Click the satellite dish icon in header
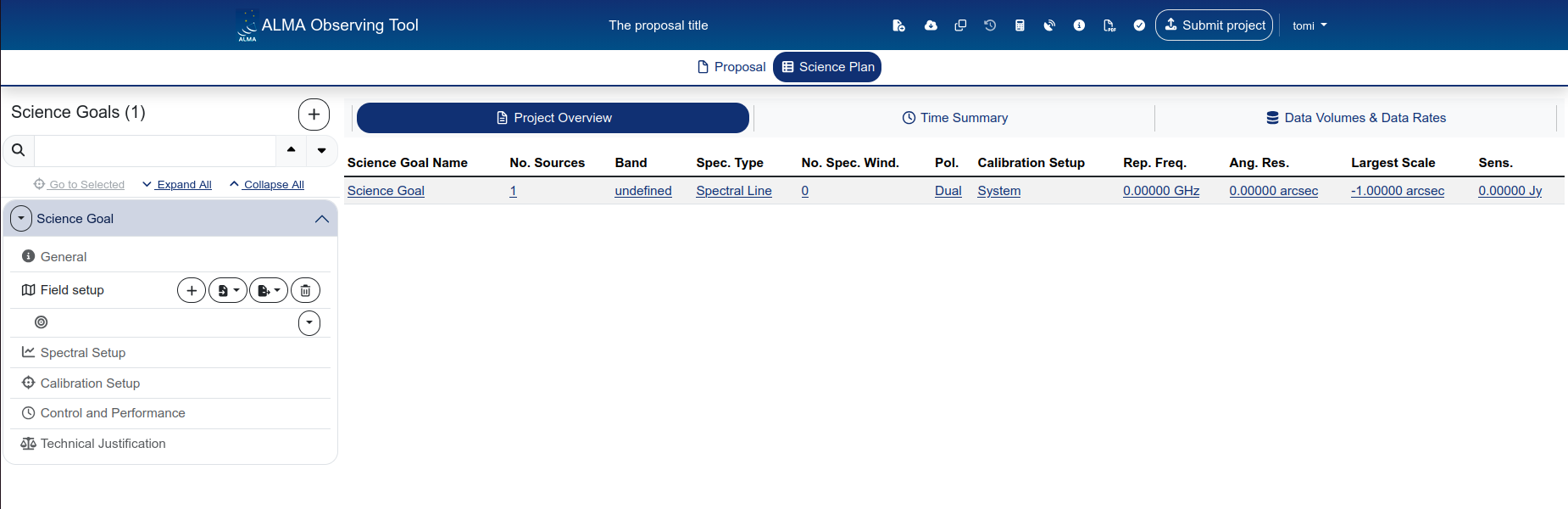The image size is (1568, 509). [x=1049, y=25]
